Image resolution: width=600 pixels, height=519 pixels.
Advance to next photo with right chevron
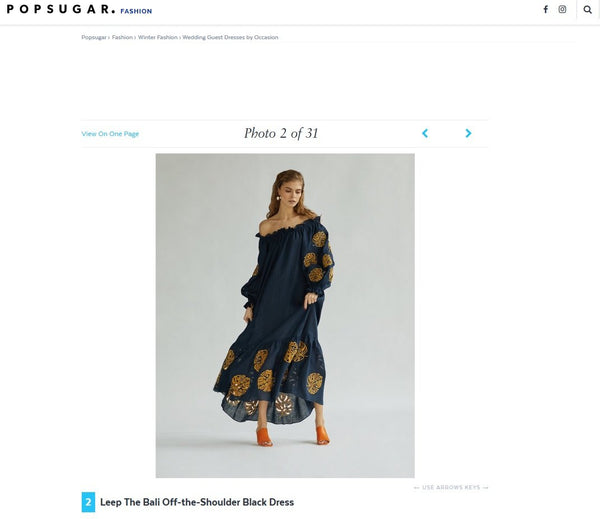[x=468, y=133]
